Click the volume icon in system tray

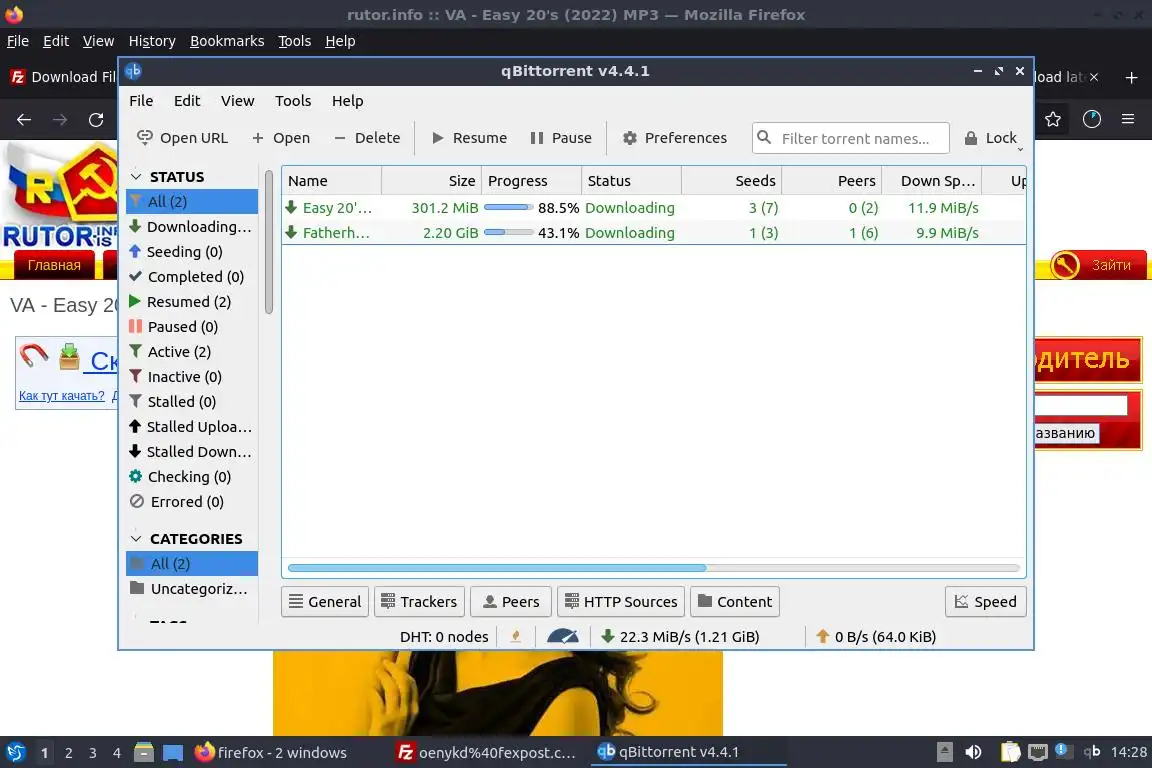point(973,752)
